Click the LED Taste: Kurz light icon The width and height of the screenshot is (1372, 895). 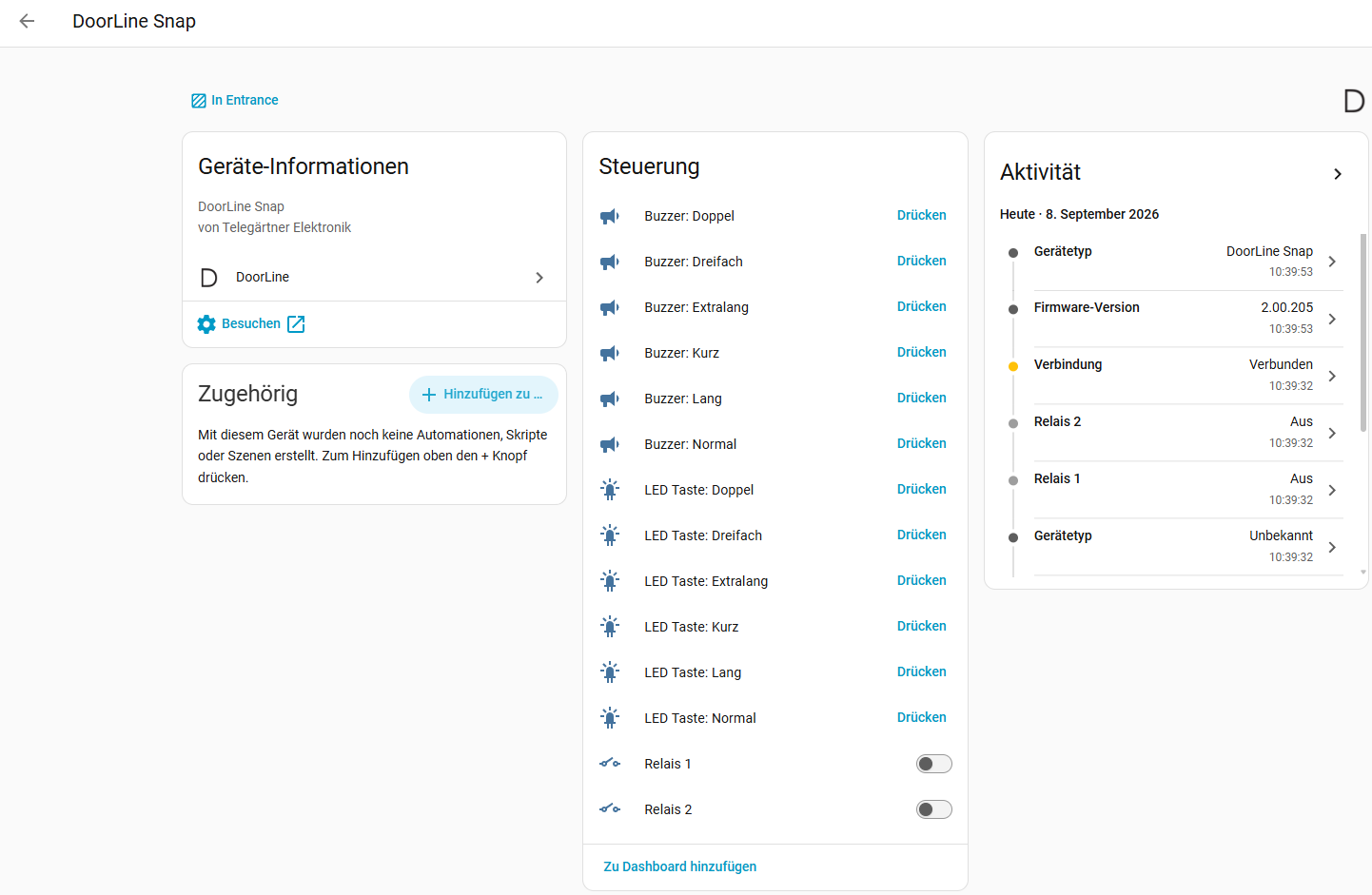[x=610, y=627]
